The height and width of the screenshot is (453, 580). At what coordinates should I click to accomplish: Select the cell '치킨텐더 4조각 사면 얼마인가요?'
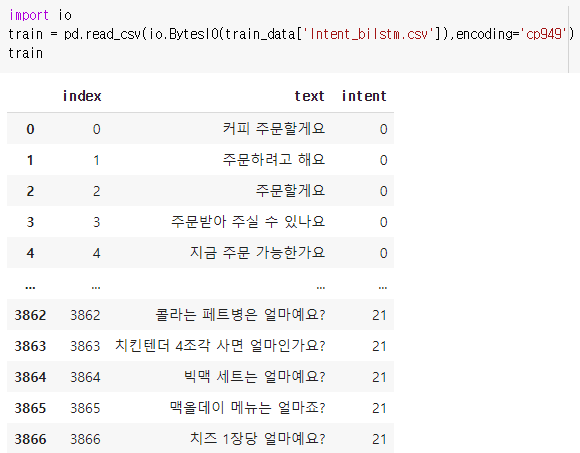tap(220, 346)
